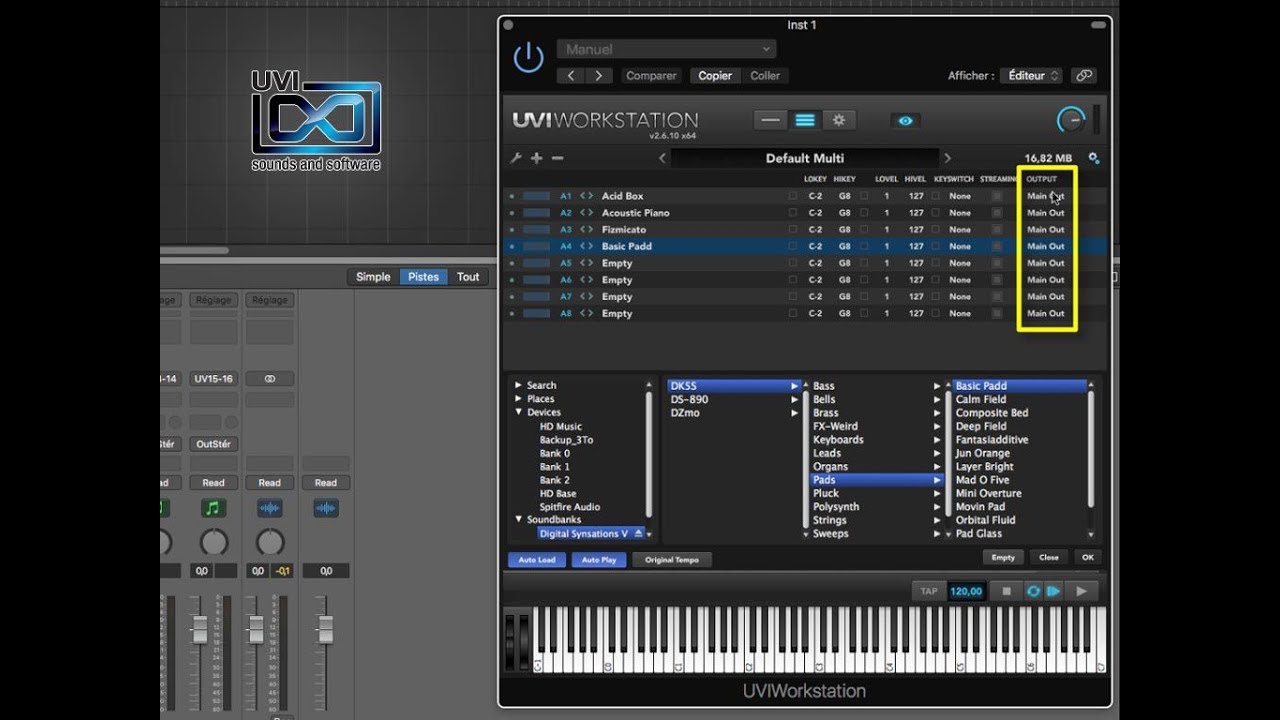Select the Spitfire Audio device
1280x720 pixels.
570,507
